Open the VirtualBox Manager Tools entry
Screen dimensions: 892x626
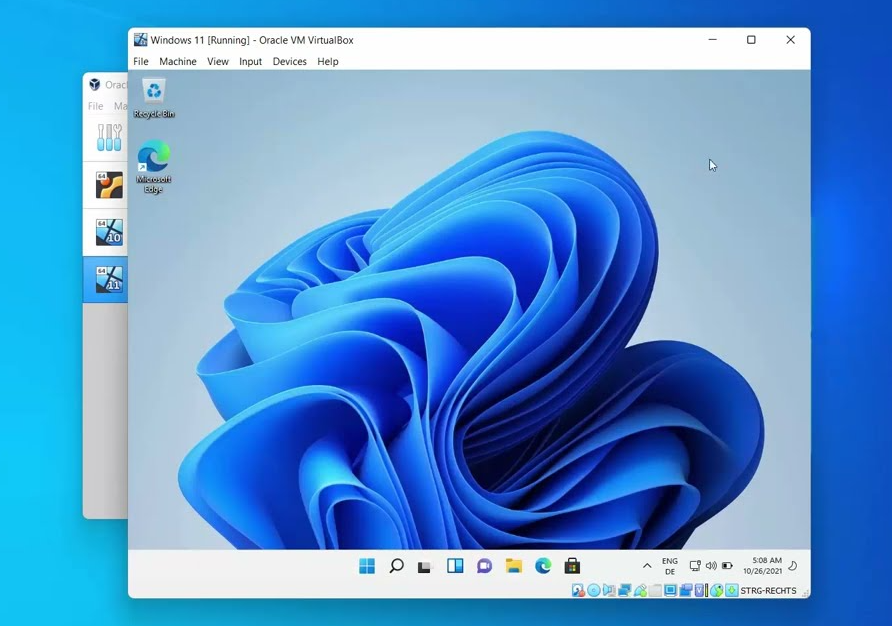tap(108, 138)
